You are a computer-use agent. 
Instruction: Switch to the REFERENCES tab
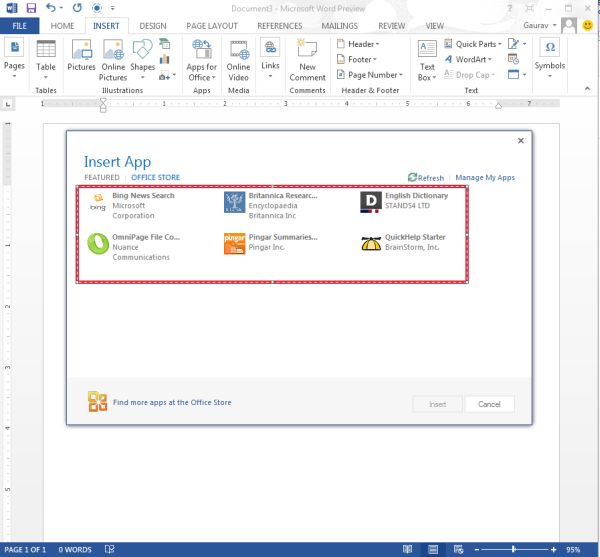pos(280,26)
